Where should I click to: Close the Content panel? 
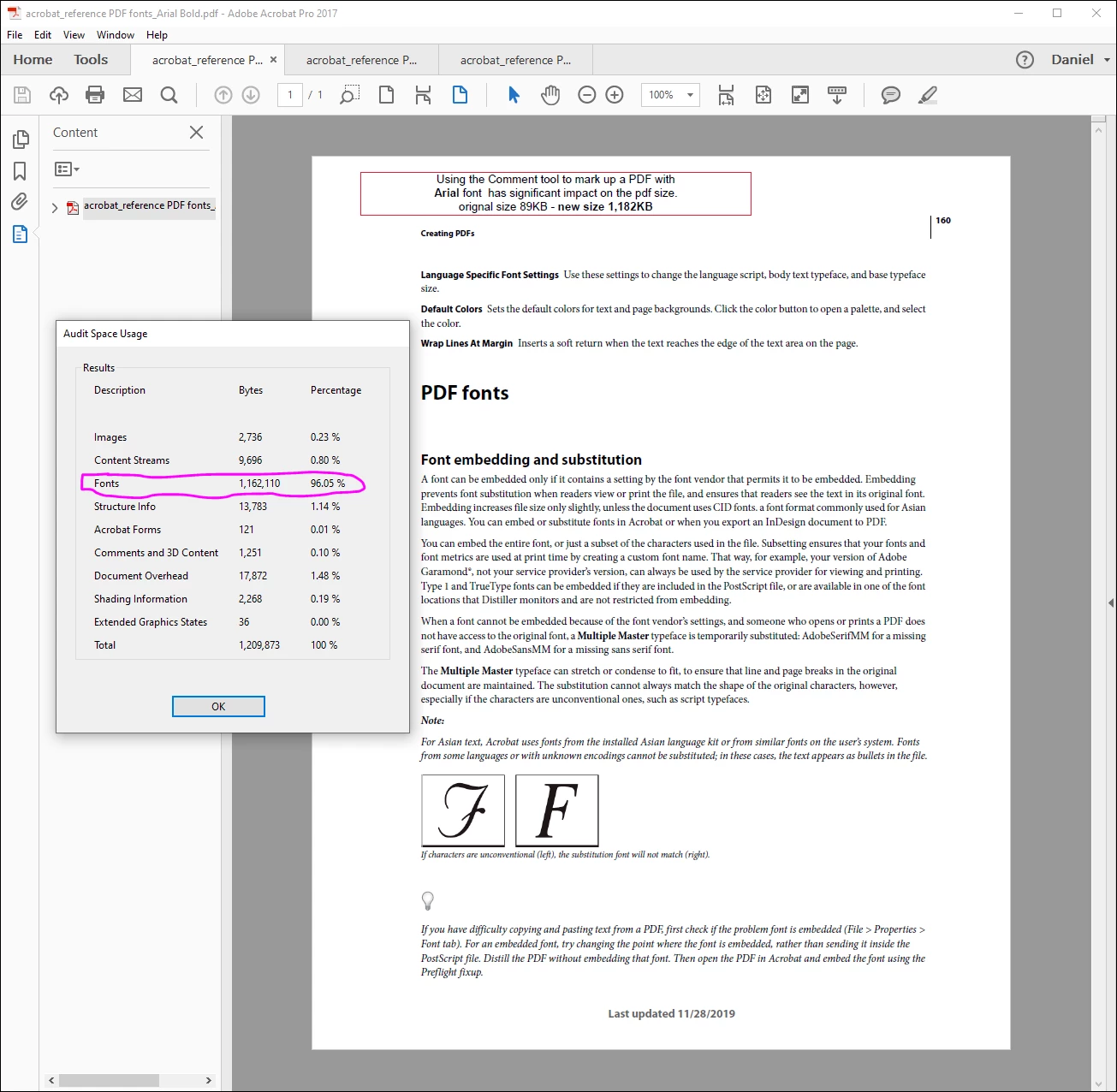(196, 133)
